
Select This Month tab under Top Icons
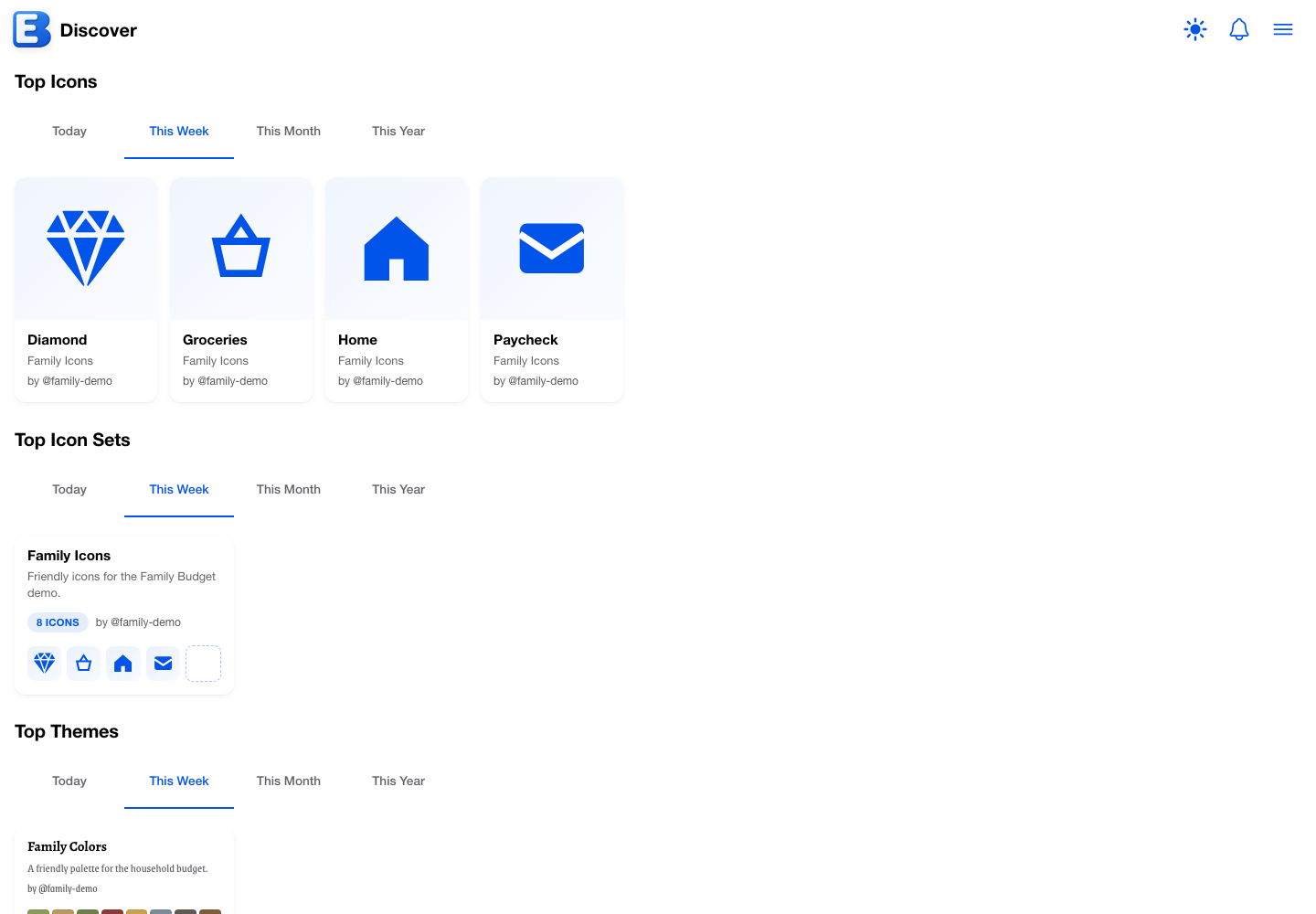[289, 132]
